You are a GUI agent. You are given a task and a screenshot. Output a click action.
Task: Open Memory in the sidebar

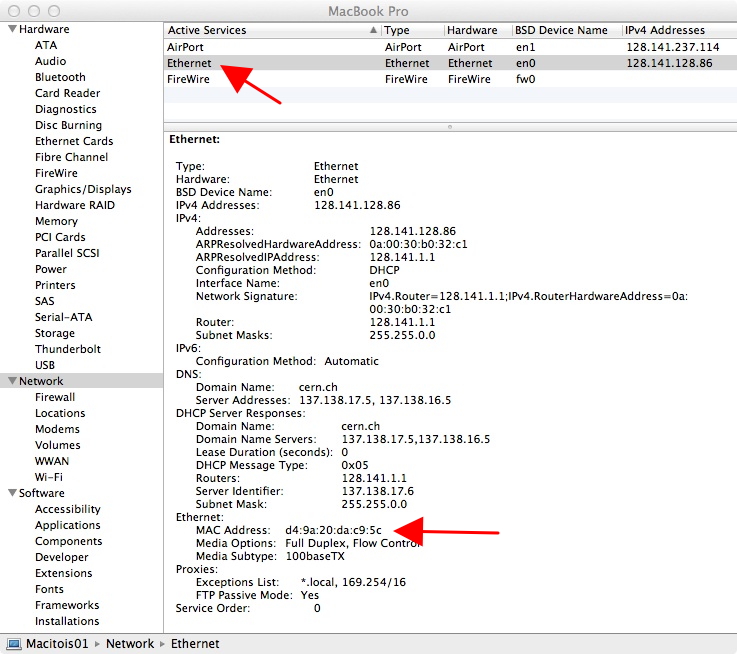pos(56,221)
